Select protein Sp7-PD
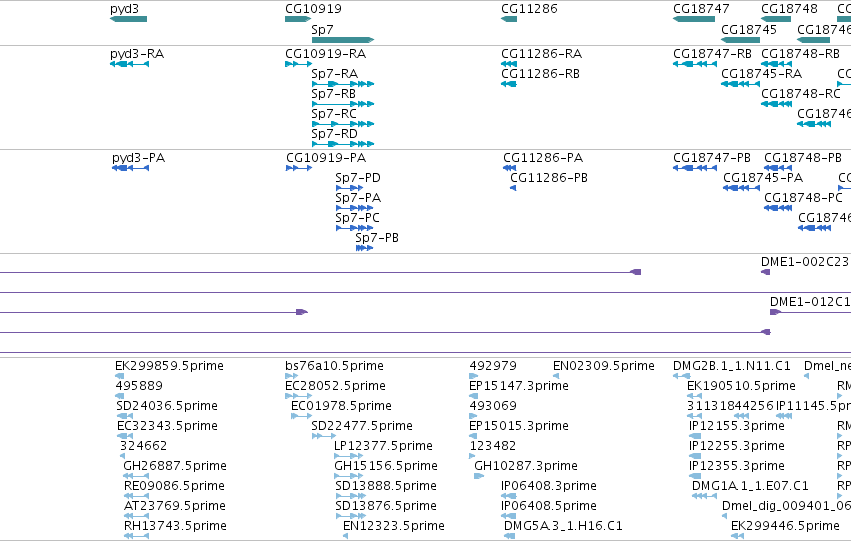The image size is (851, 541). click(350, 188)
